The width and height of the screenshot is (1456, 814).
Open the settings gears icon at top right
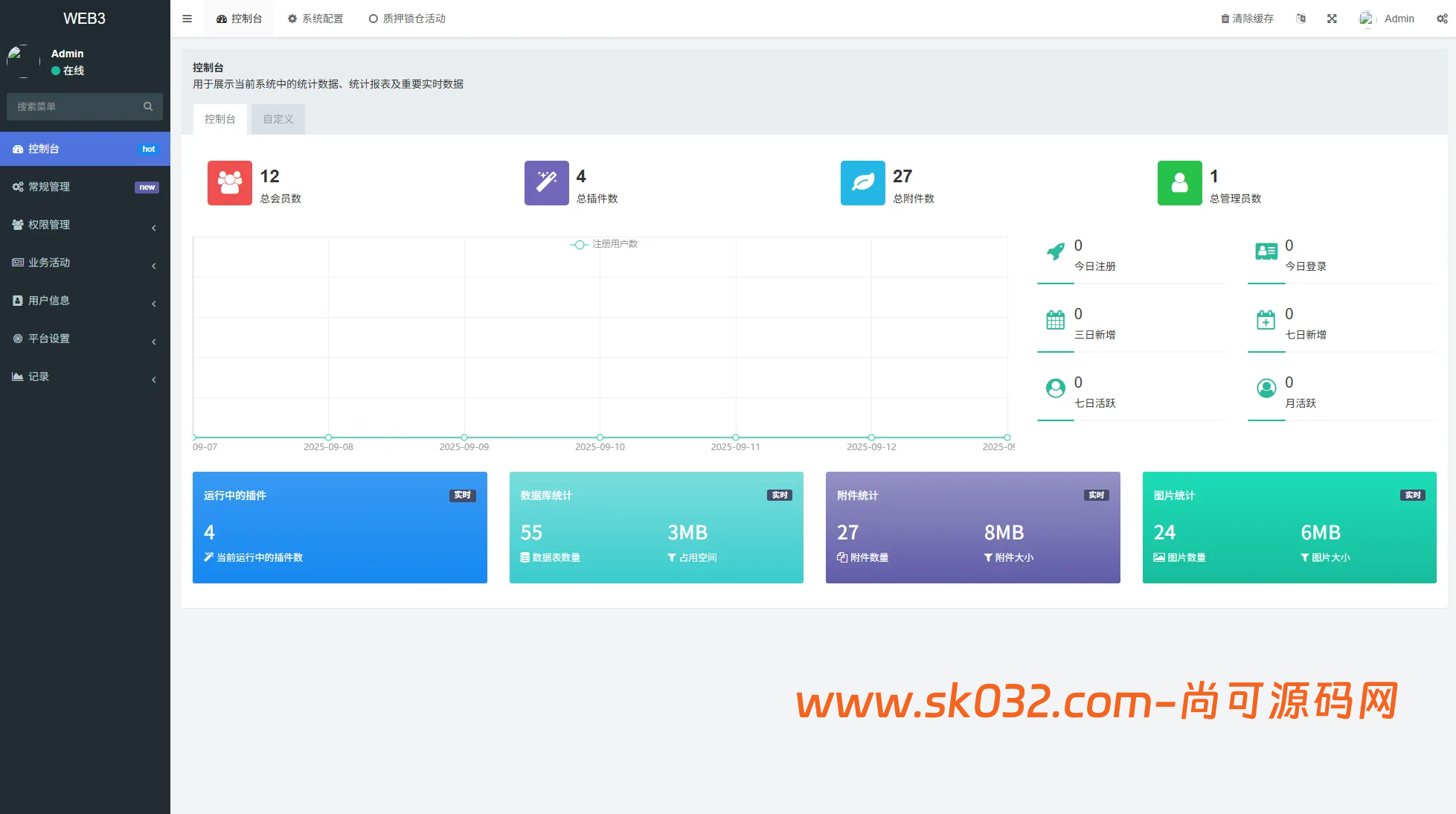1442,19
